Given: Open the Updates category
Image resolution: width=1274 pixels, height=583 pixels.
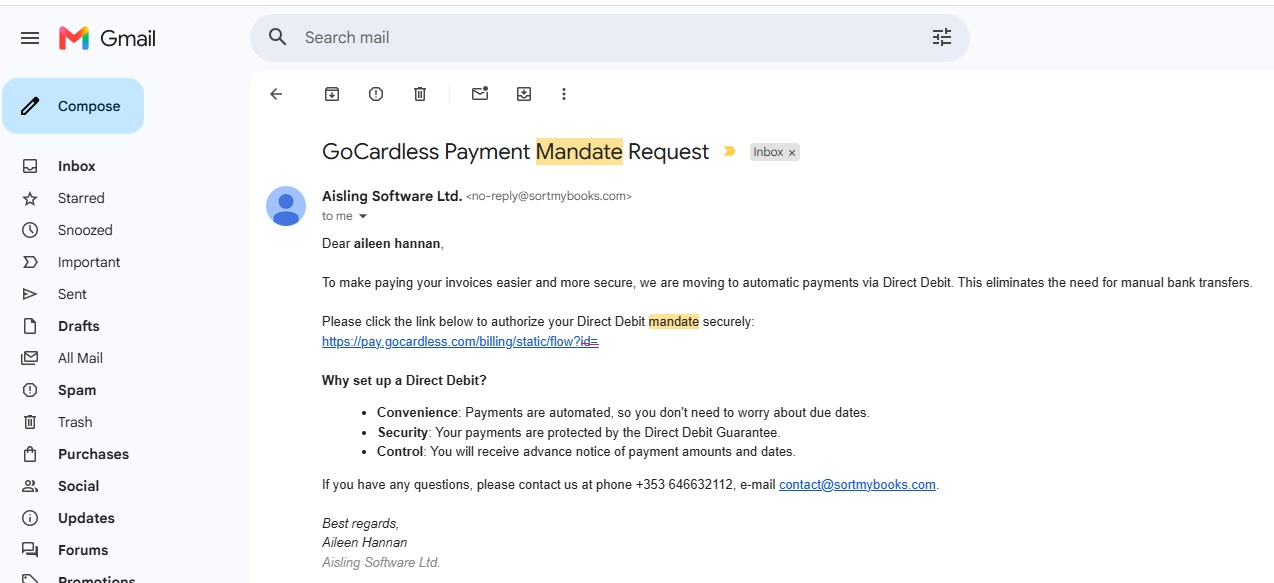Looking at the screenshot, I should [x=86, y=518].
